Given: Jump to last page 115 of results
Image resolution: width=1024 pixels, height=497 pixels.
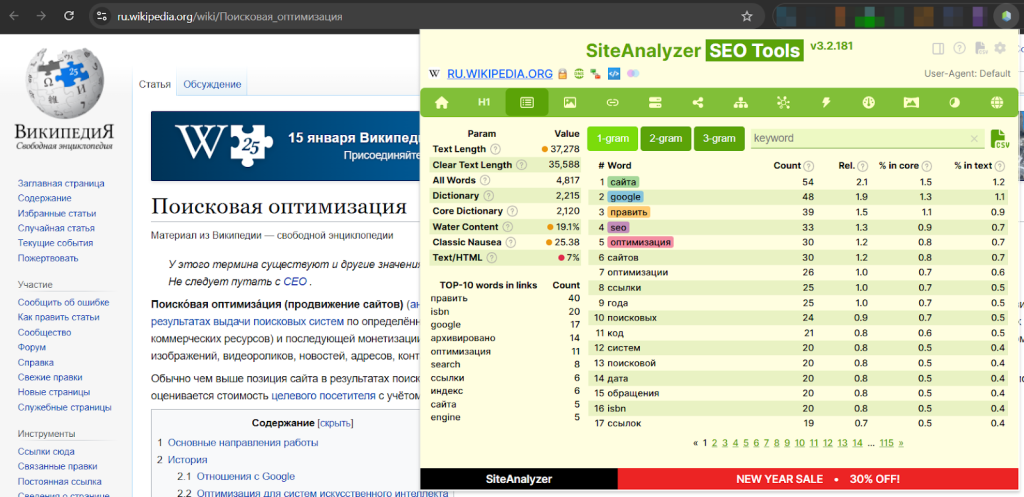Looking at the screenshot, I should pos(885,442).
